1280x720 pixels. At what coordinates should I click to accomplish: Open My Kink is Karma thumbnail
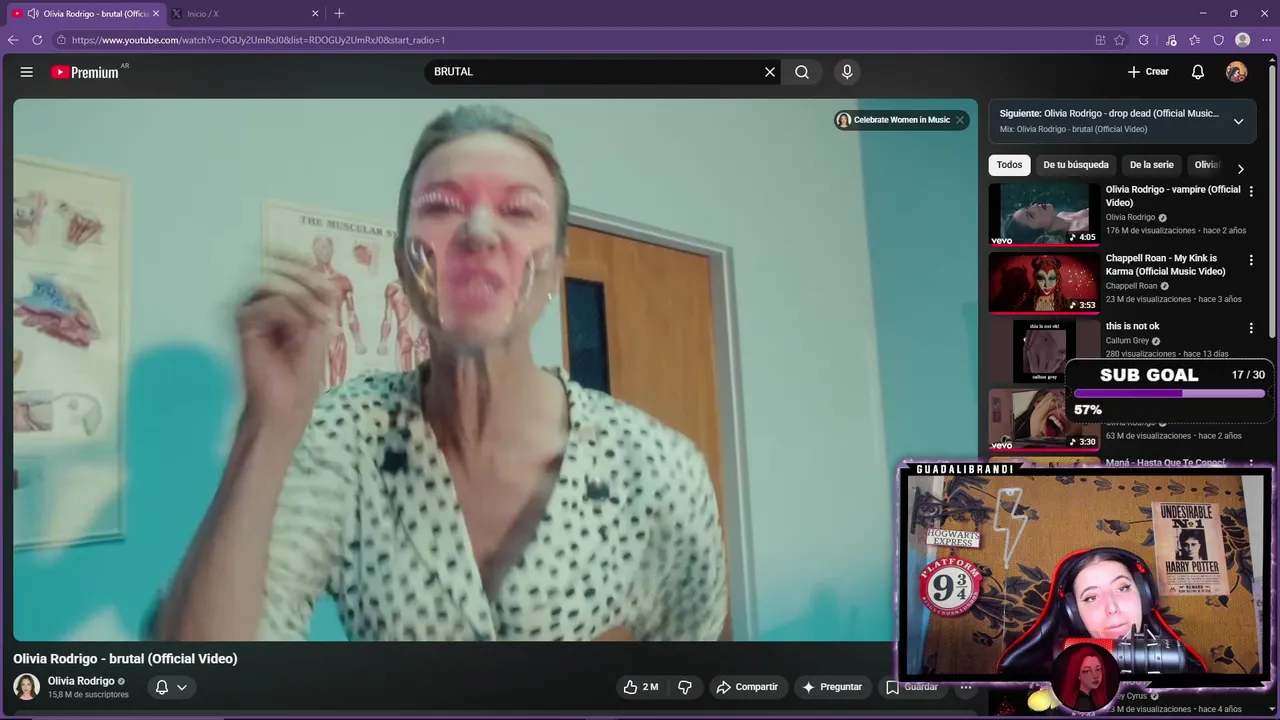tap(1044, 282)
